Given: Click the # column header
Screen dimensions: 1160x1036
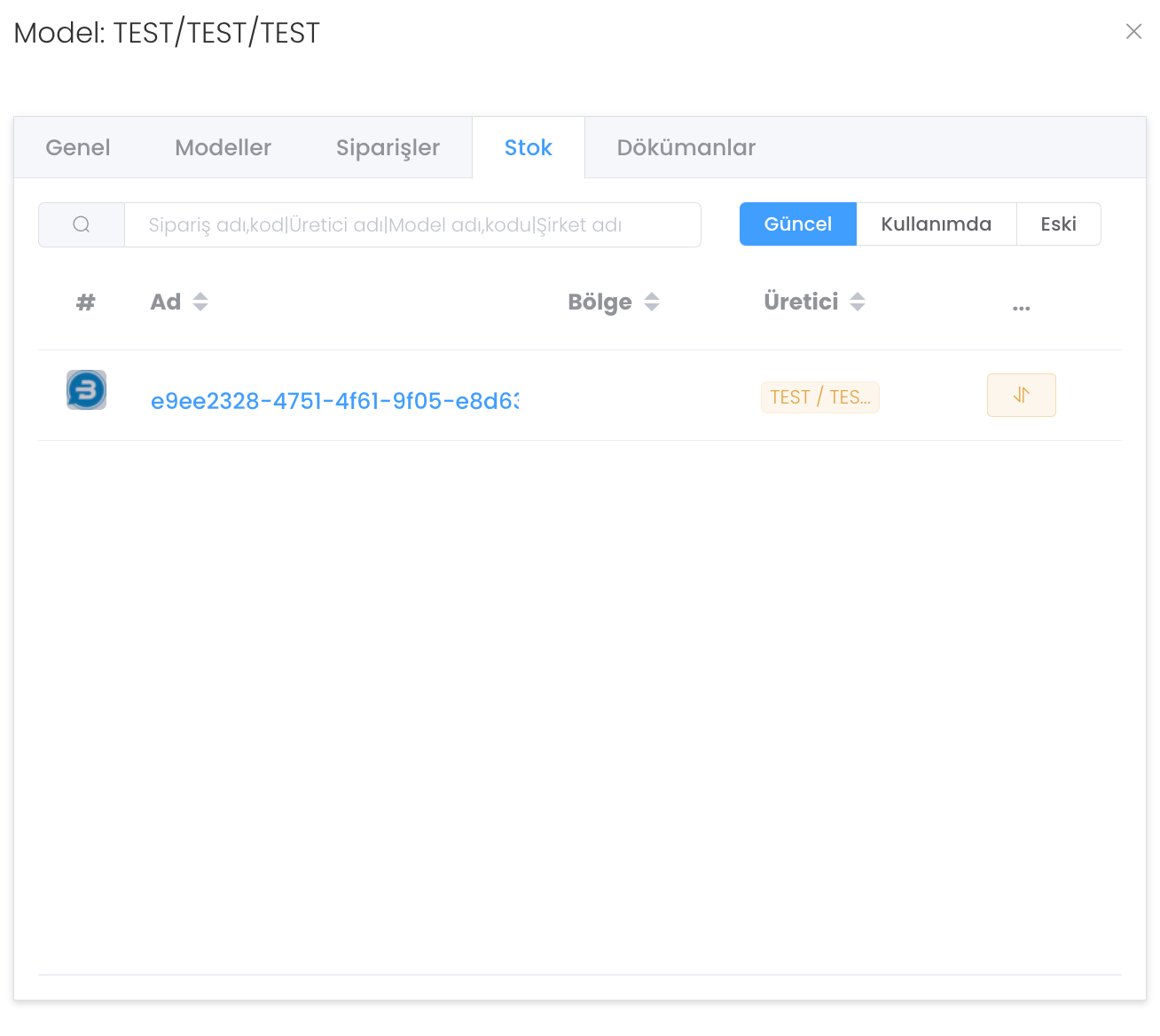Looking at the screenshot, I should coord(85,302).
